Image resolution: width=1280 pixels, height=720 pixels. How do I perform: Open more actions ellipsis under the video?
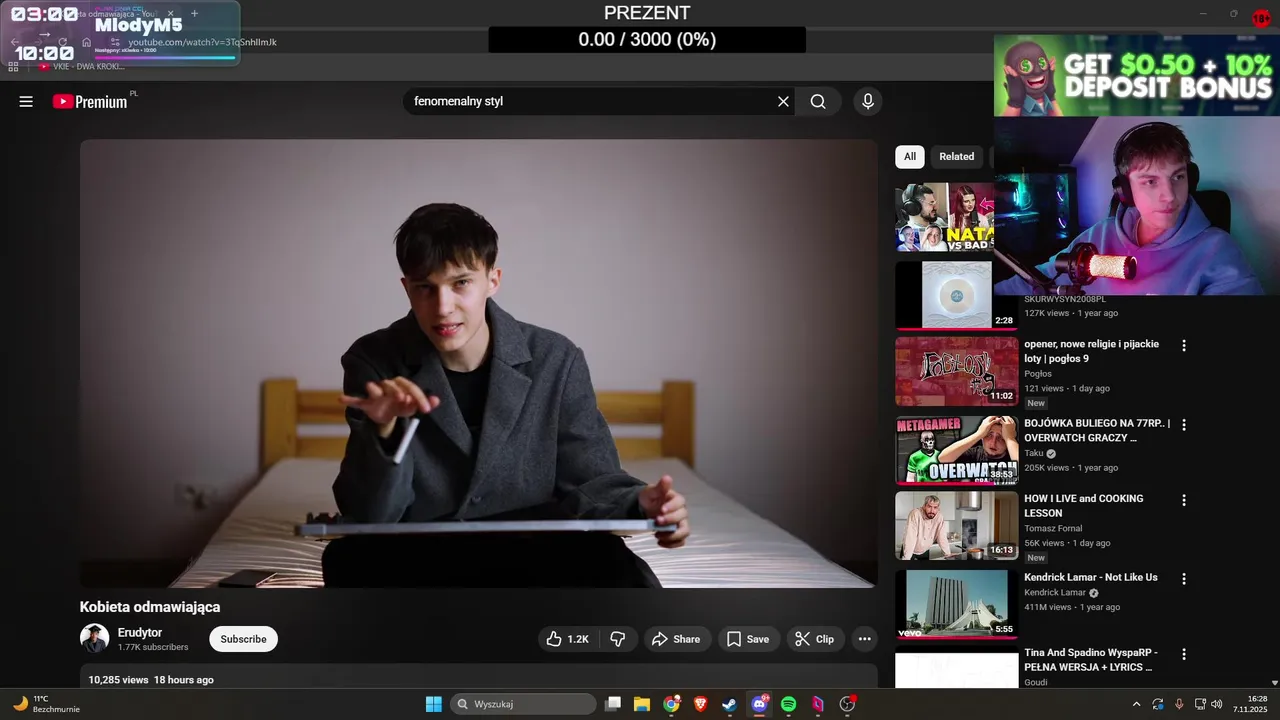pos(865,639)
